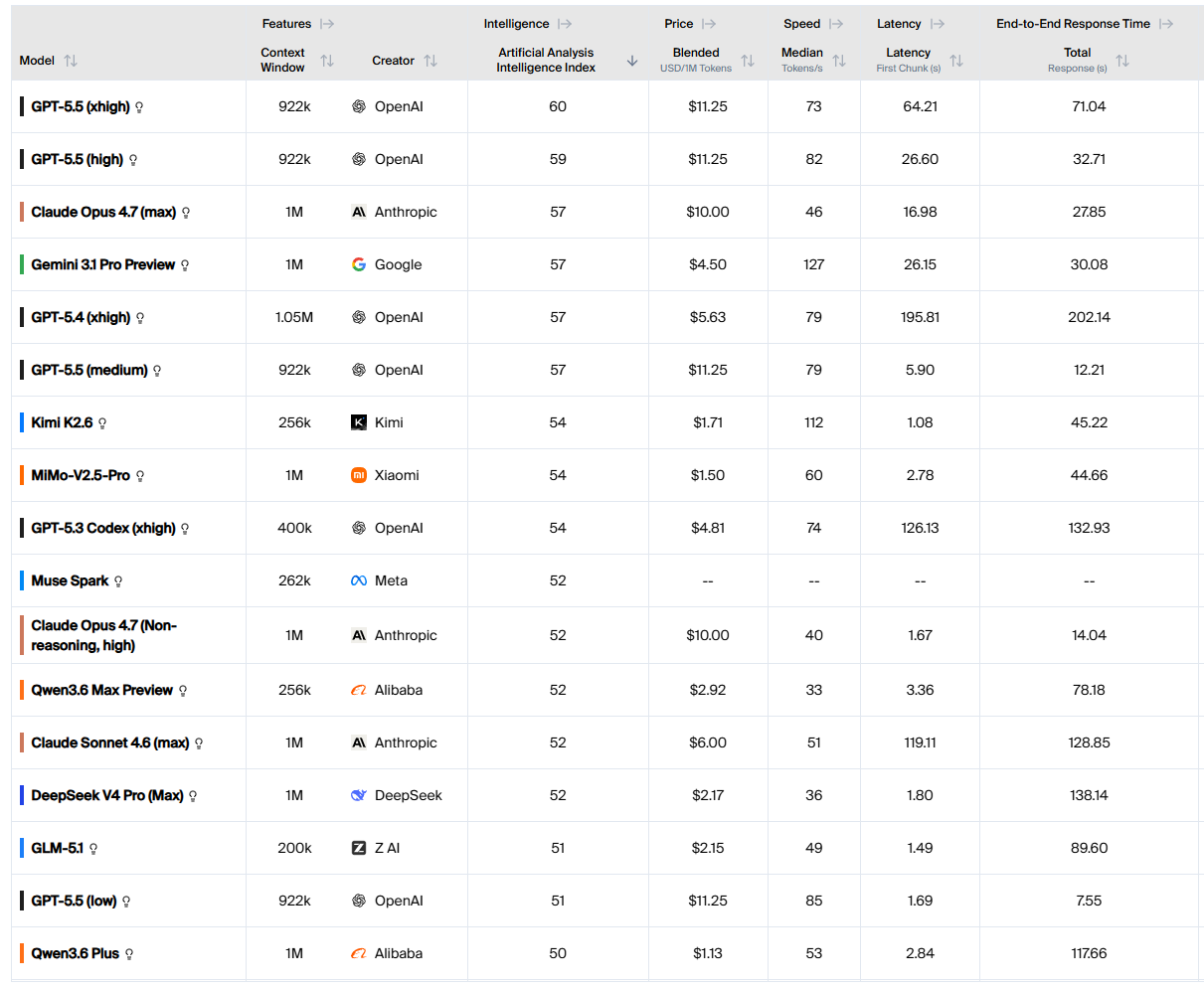The image size is (1204, 989).
Task: Open the Claude Opus 4.7 (max) model link
Action: 103,212
